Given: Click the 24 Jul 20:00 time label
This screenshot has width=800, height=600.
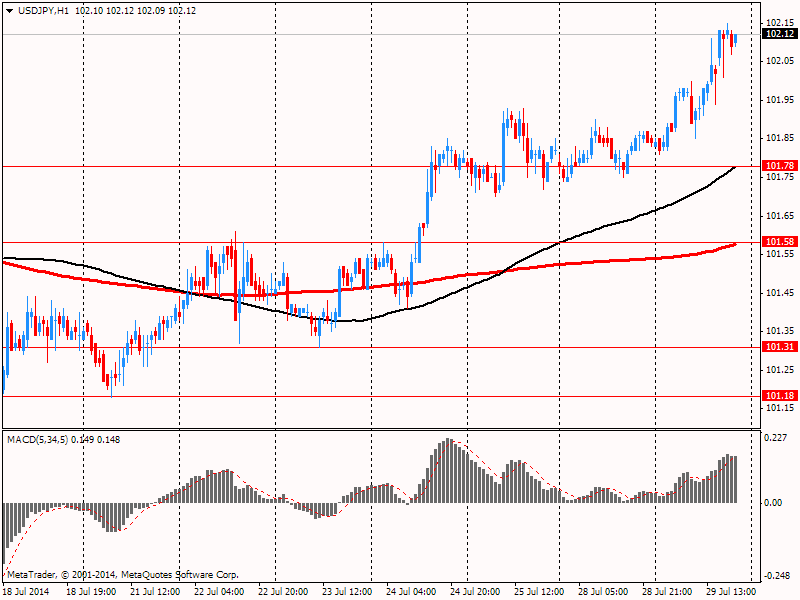Looking at the screenshot, I should click(x=475, y=592).
